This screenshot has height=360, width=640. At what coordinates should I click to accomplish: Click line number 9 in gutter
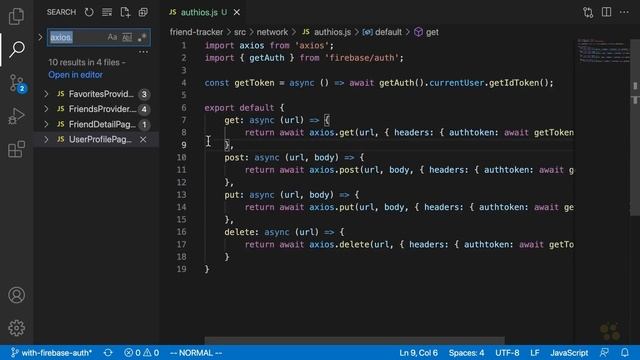184,145
